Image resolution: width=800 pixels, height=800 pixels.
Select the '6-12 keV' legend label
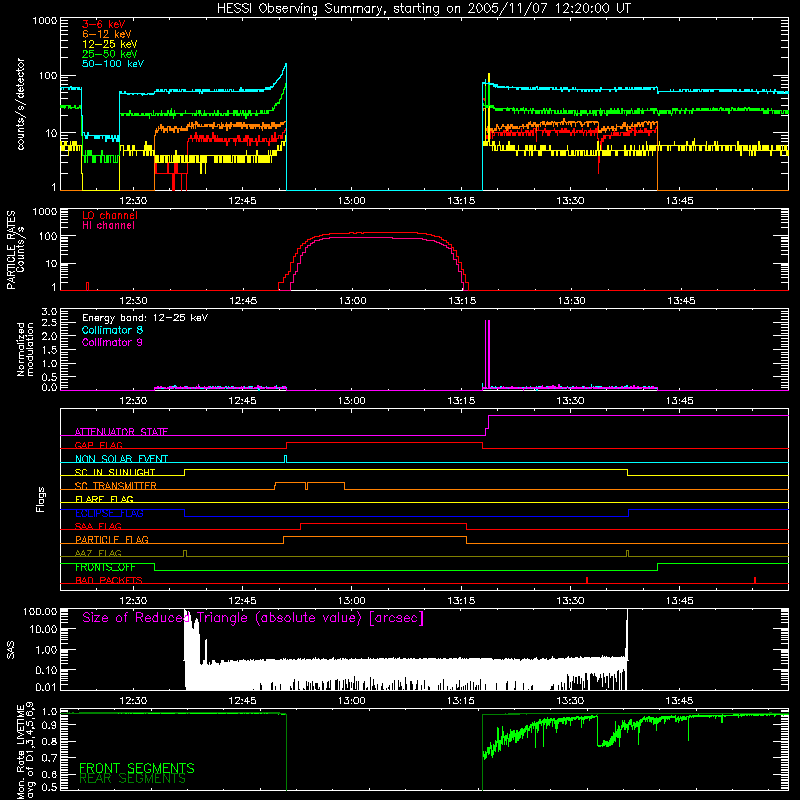click(107, 34)
